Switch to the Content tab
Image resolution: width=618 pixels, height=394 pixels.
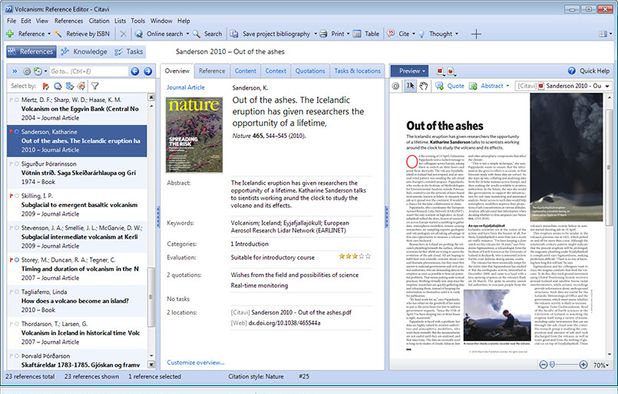pyautogui.click(x=245, y=71)
